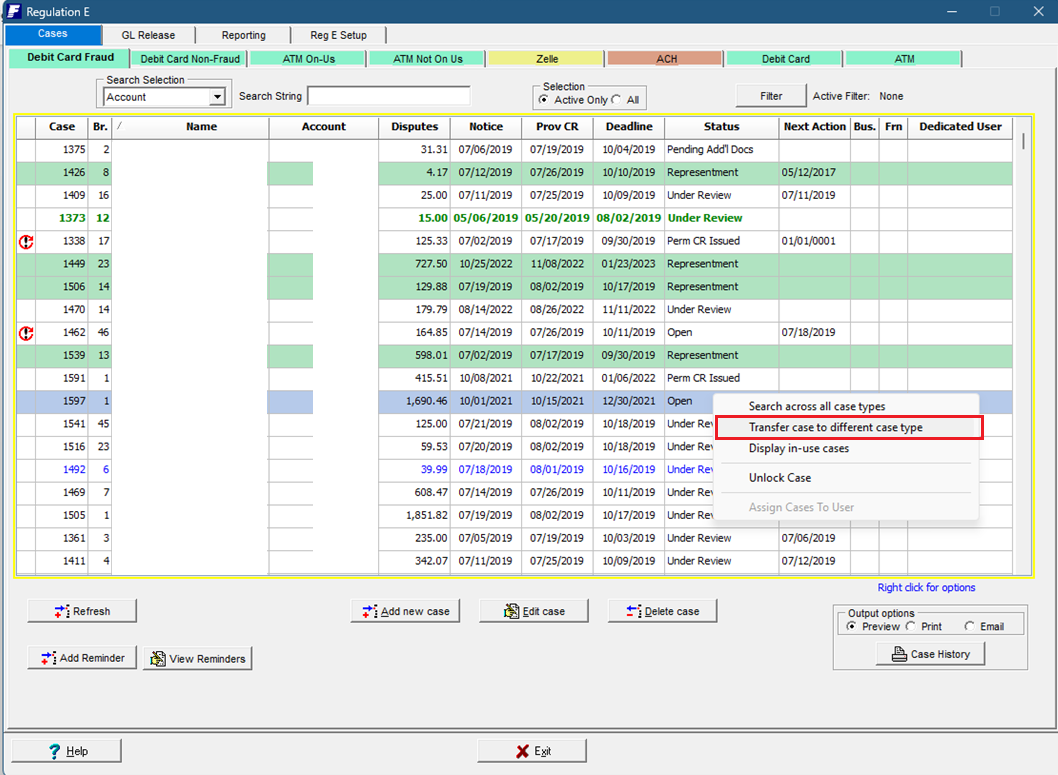Choose Transfer case to different case type
Image resolution: width=1058 pixels, height=775 pixels.
tap(835, 428)
